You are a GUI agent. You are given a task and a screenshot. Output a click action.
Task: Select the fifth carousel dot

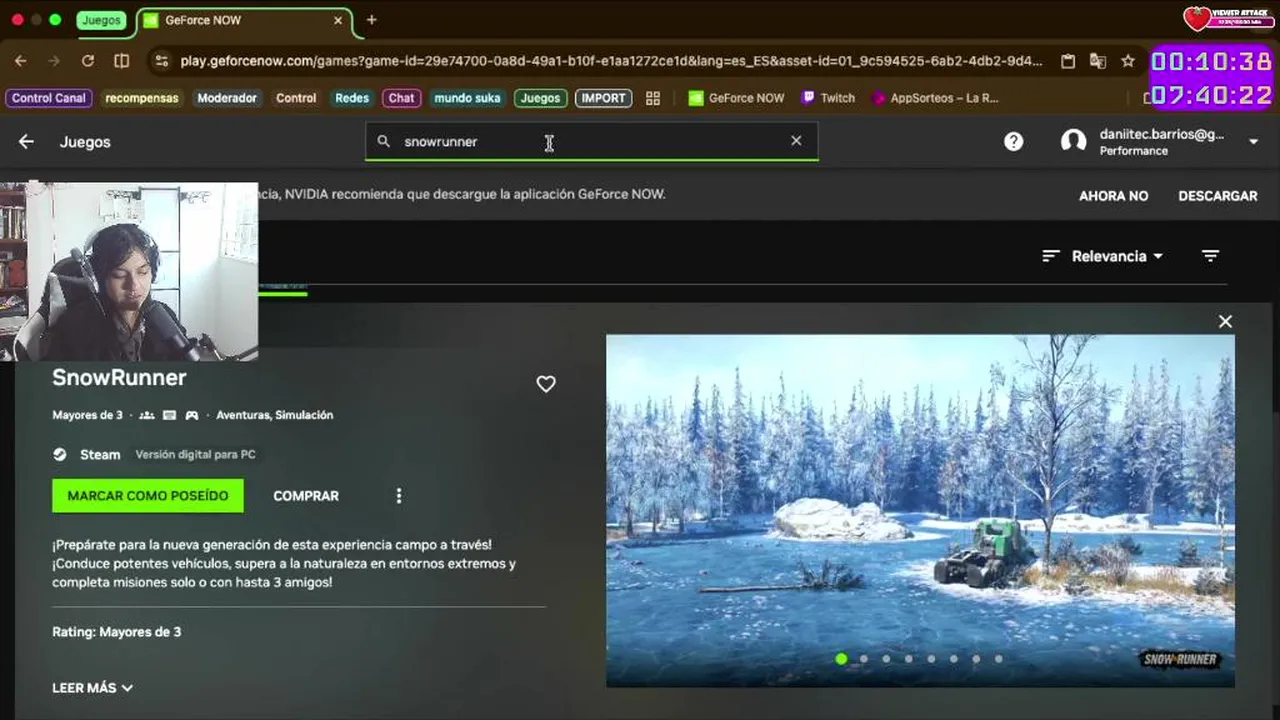click(x=931, y=659)
